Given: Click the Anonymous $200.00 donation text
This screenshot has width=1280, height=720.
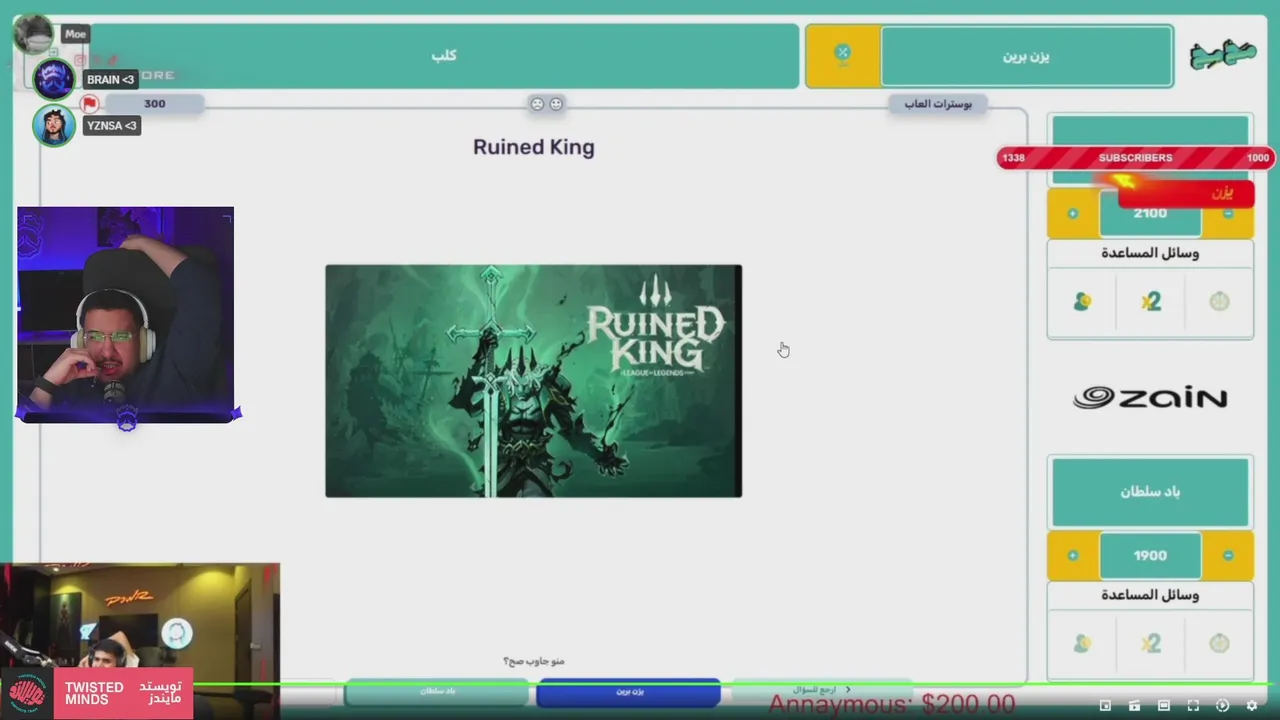Looking at the screenshot, I should pos(892,704).
